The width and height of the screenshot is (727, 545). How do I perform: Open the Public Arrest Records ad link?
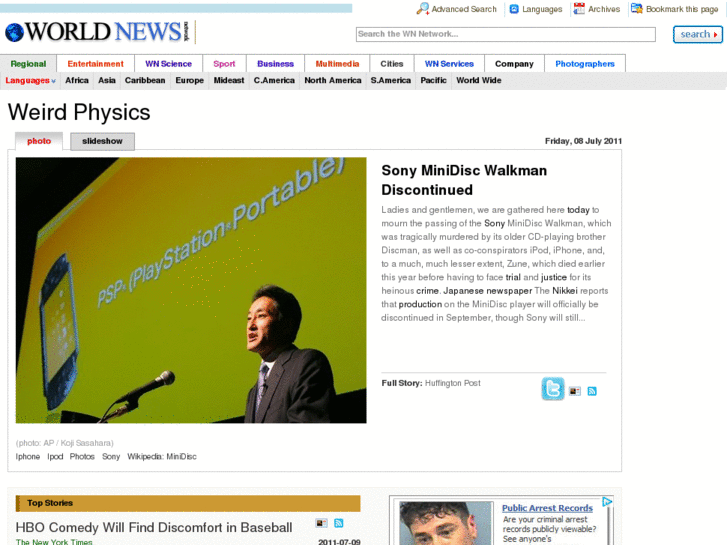[547, 508]
